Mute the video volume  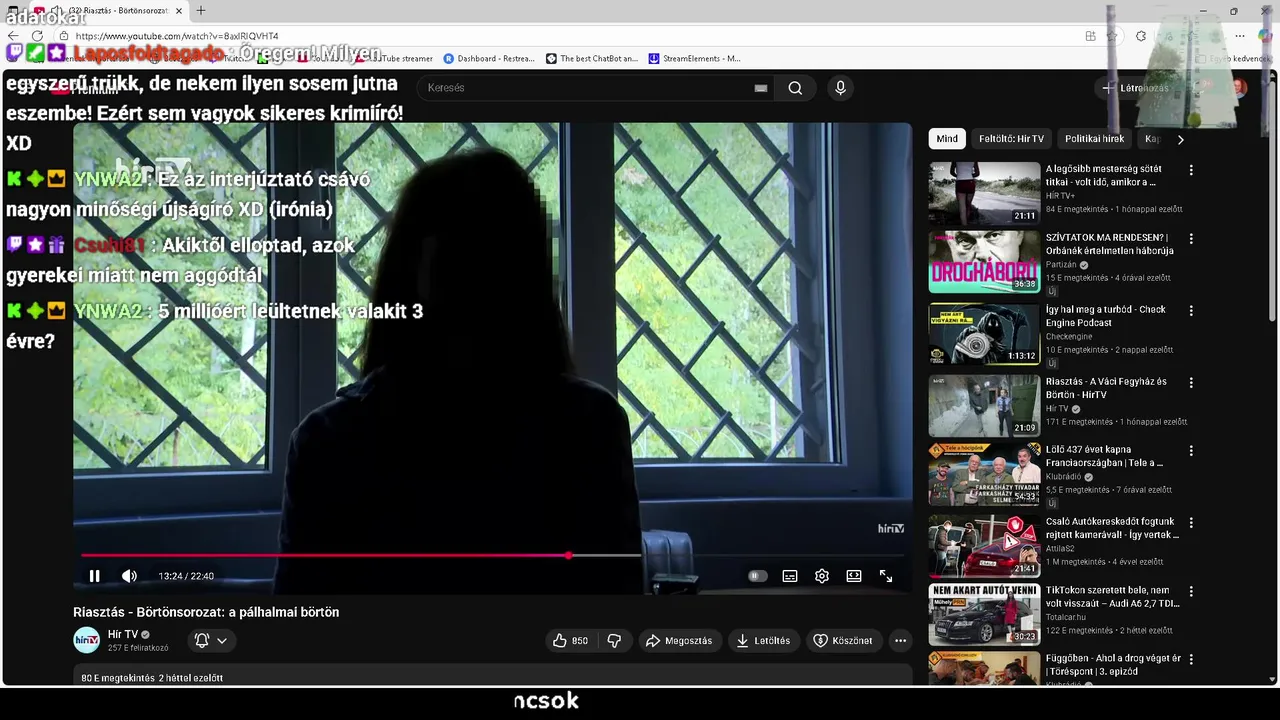129,576
